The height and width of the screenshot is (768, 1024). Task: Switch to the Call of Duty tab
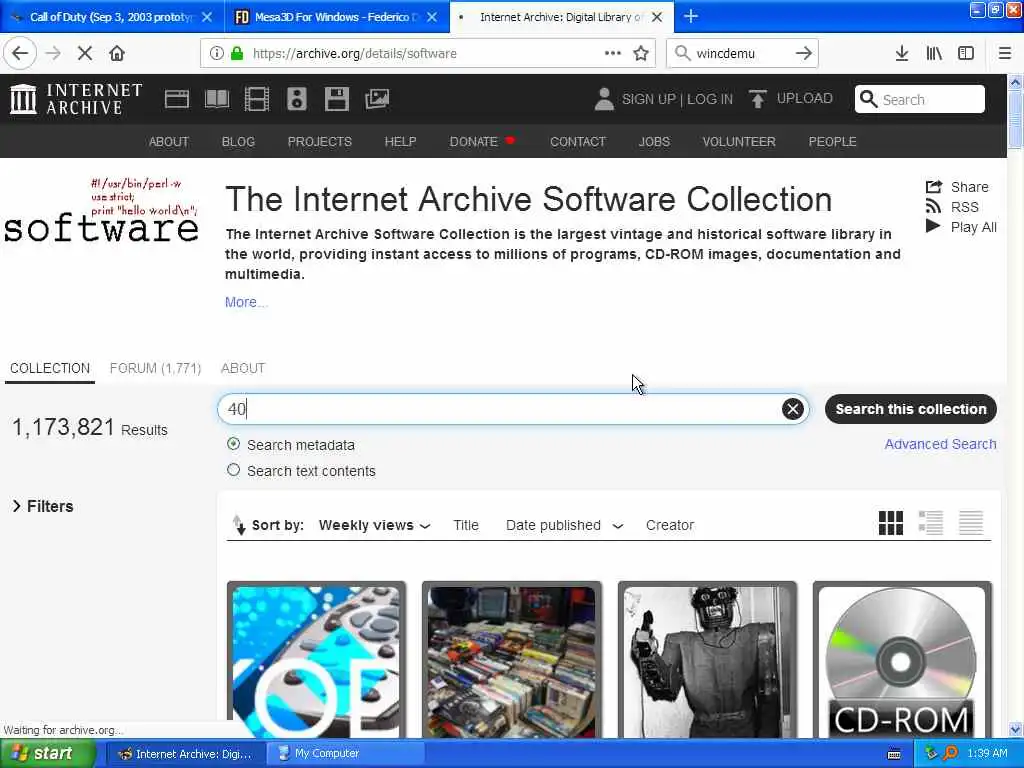(x=112, y=17)
